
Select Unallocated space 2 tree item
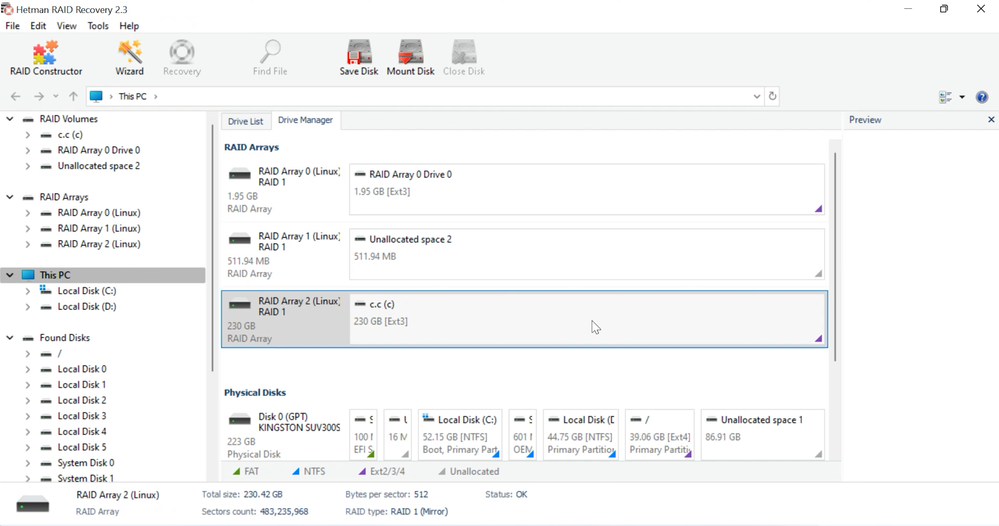(x=99, y=166)
